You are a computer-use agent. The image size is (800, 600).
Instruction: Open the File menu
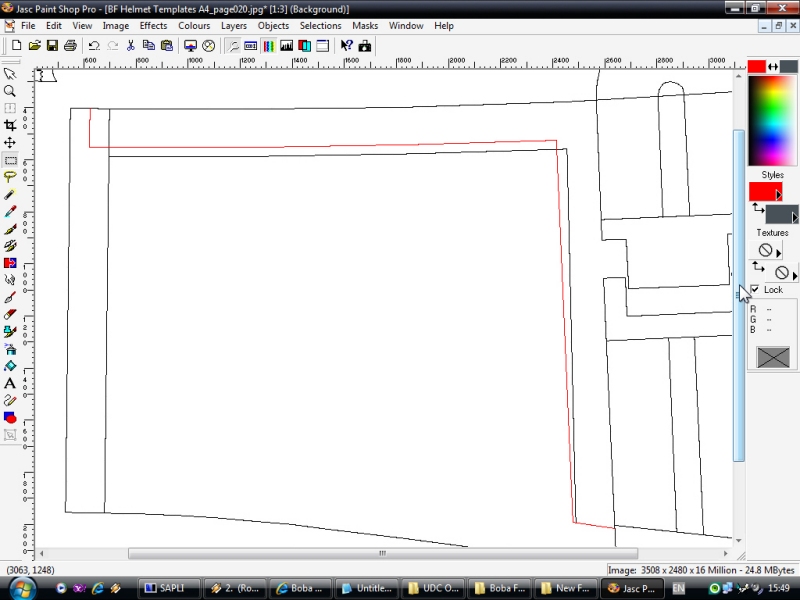[x=28, y=26]
